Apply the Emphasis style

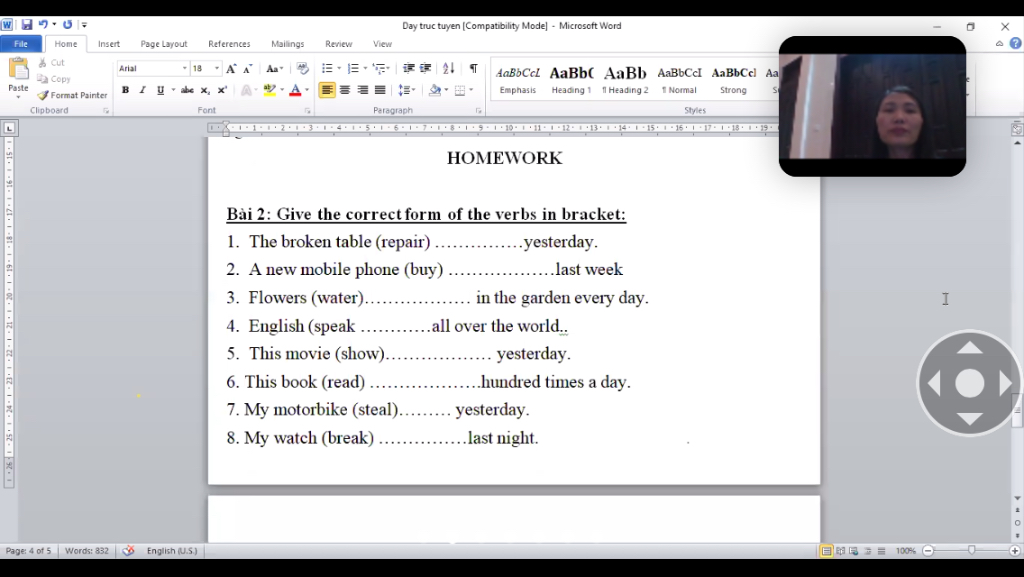tap(518, 80)
